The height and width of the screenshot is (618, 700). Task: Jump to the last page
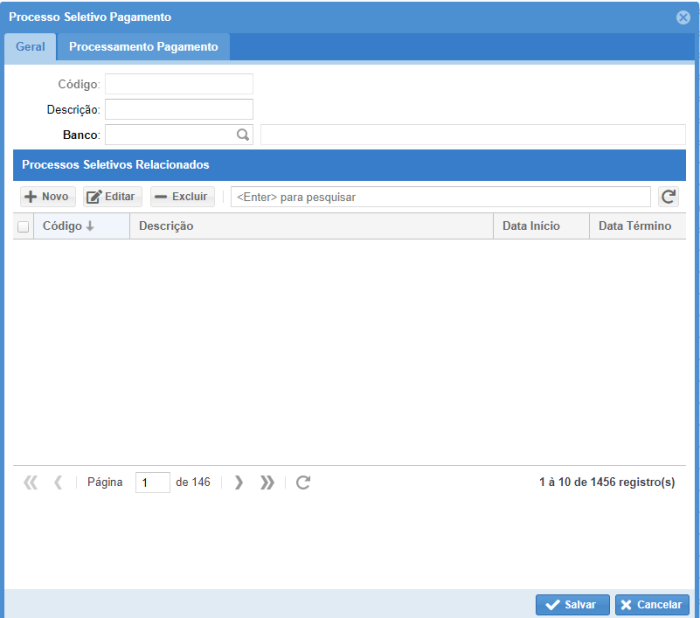pyautogui.click(x=267, y=482)
